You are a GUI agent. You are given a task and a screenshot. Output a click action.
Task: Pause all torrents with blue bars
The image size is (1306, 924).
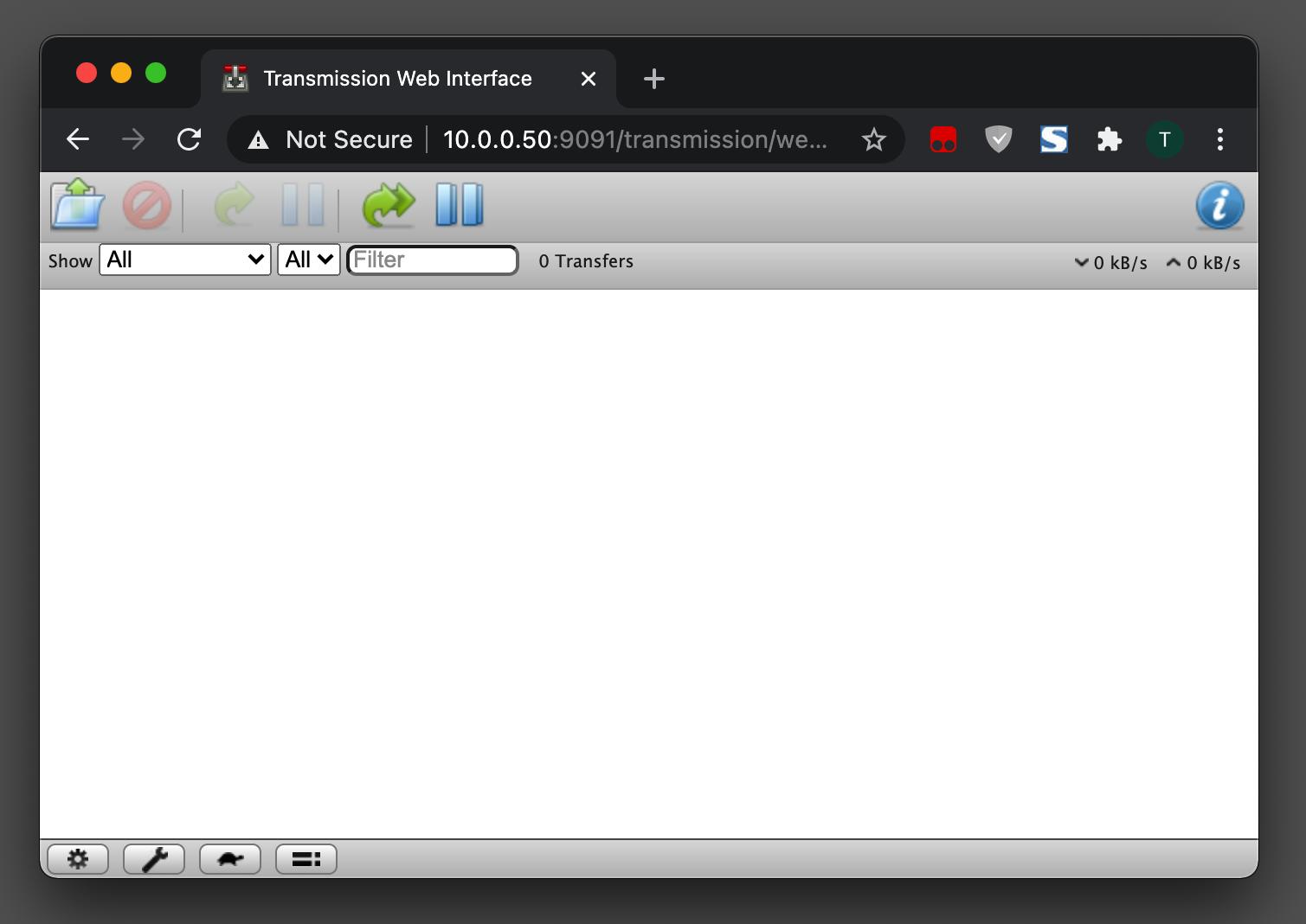460,205
